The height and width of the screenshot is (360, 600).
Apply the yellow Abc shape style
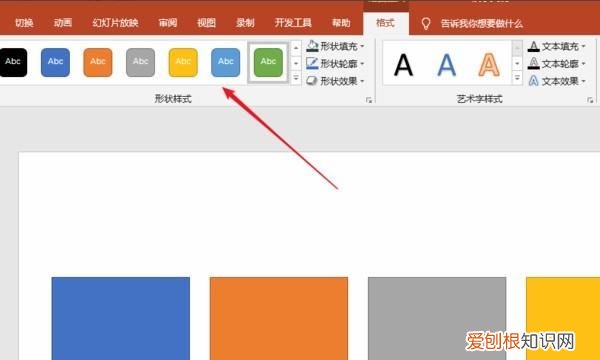point(183,62)
